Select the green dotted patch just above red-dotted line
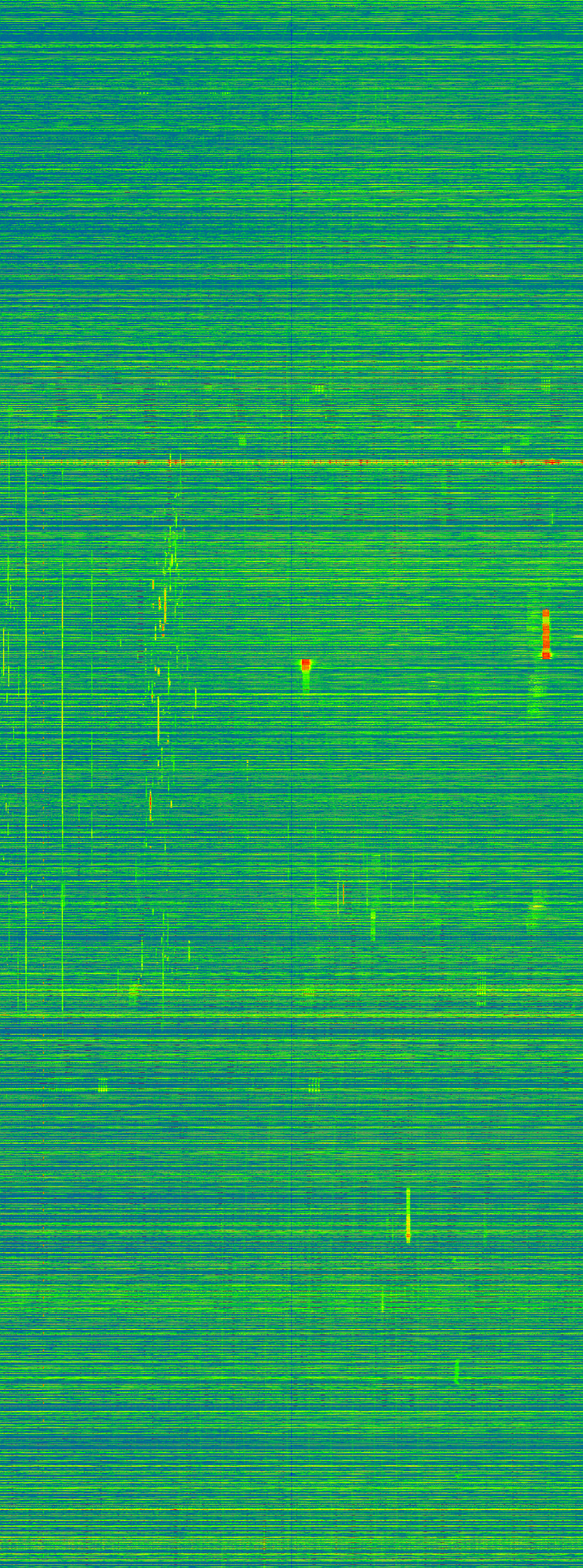The width and height of the screenshot is (583, 1568). coord(242,441)
